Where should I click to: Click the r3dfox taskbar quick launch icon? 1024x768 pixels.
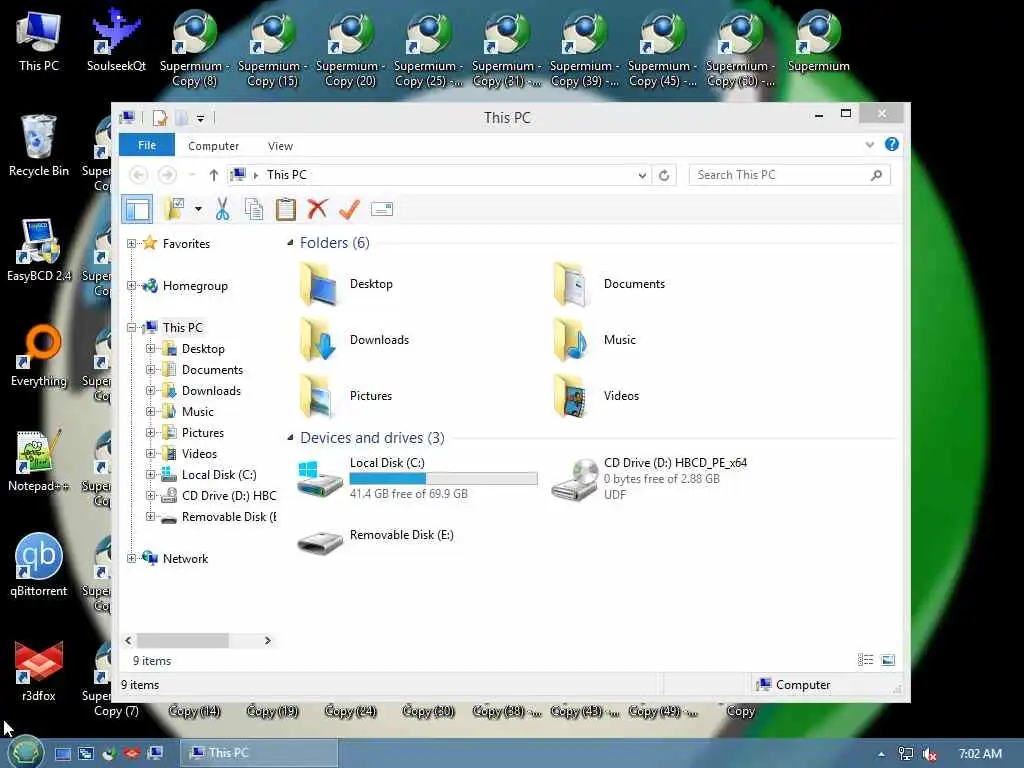[132, 754]
